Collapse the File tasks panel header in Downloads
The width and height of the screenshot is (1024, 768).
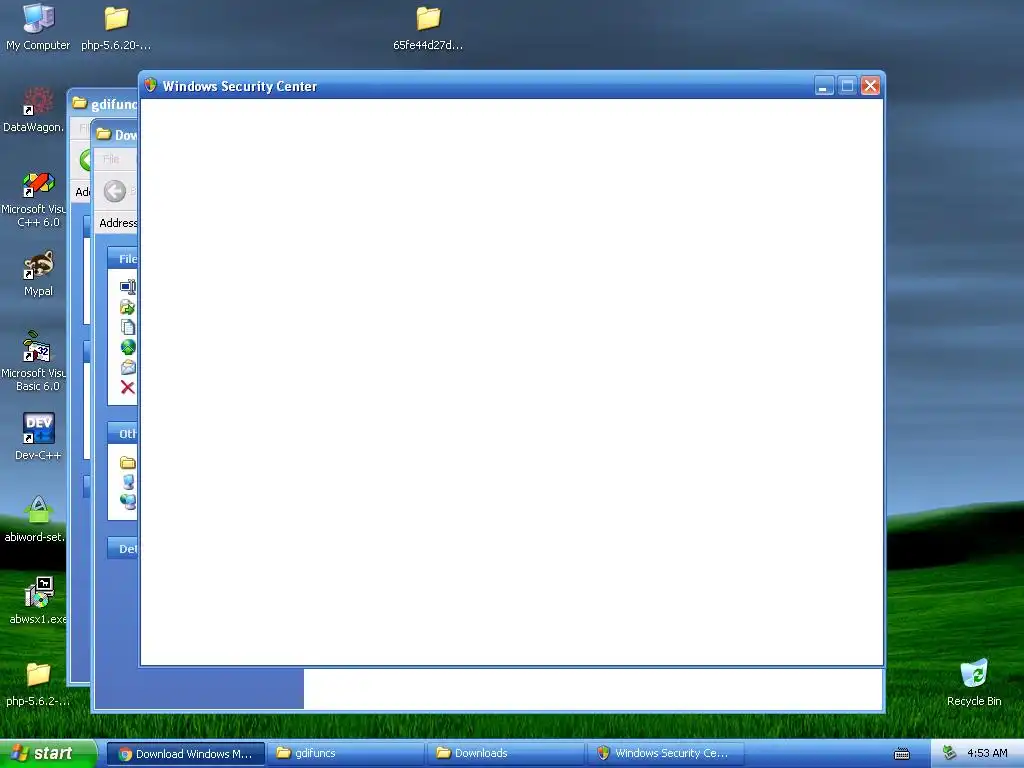point(122,259)
